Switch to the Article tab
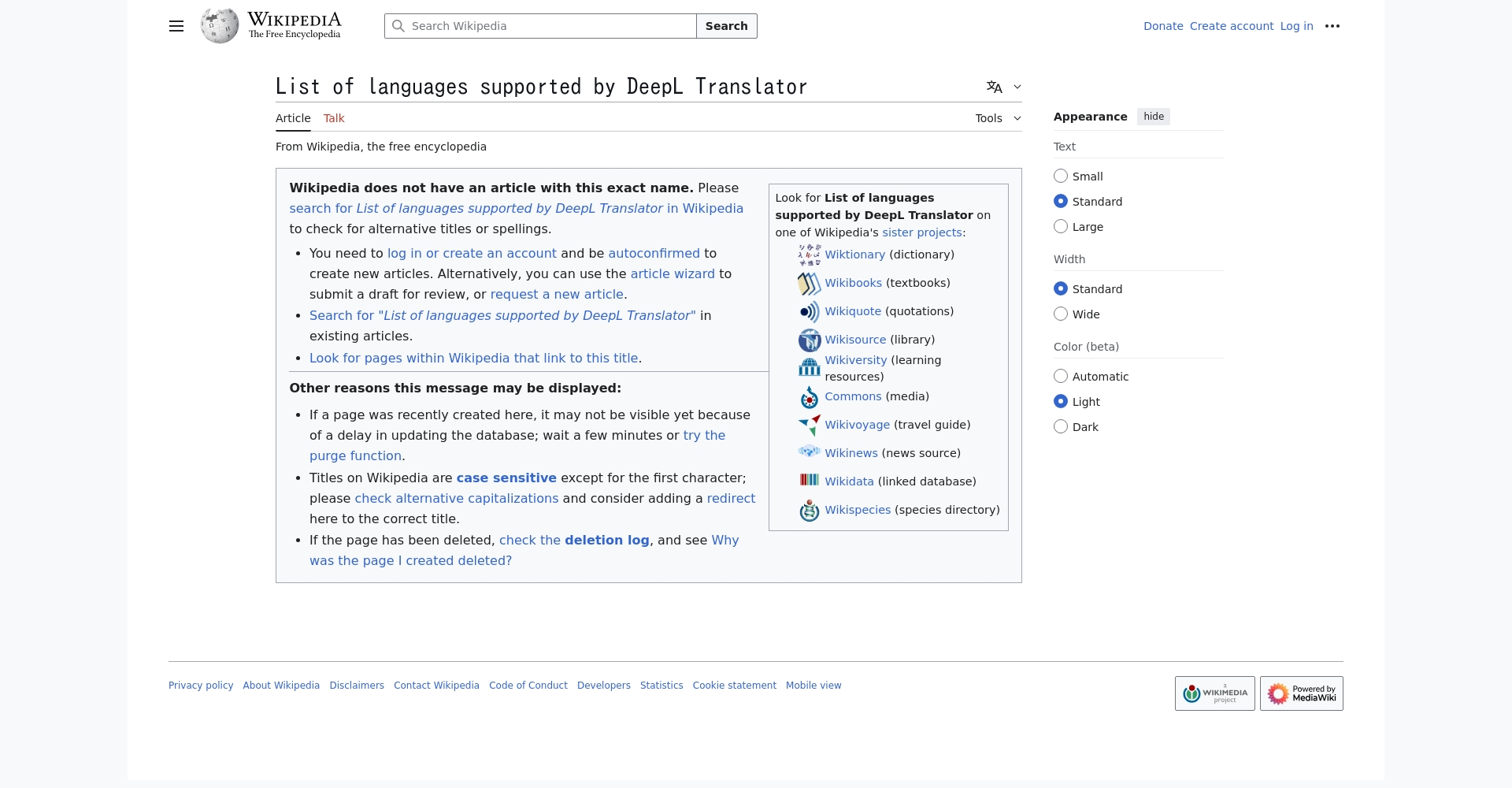 tap(293, 118)
